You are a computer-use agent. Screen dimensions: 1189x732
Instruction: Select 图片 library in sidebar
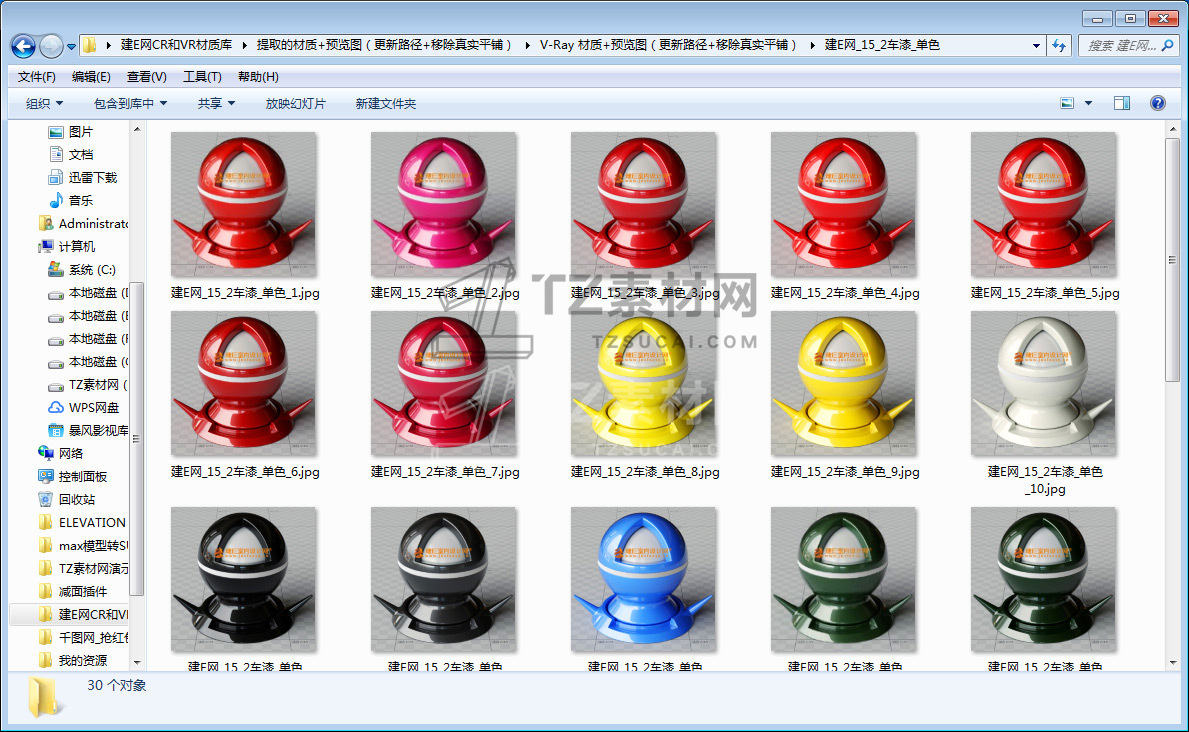click(x=71, y=132)
